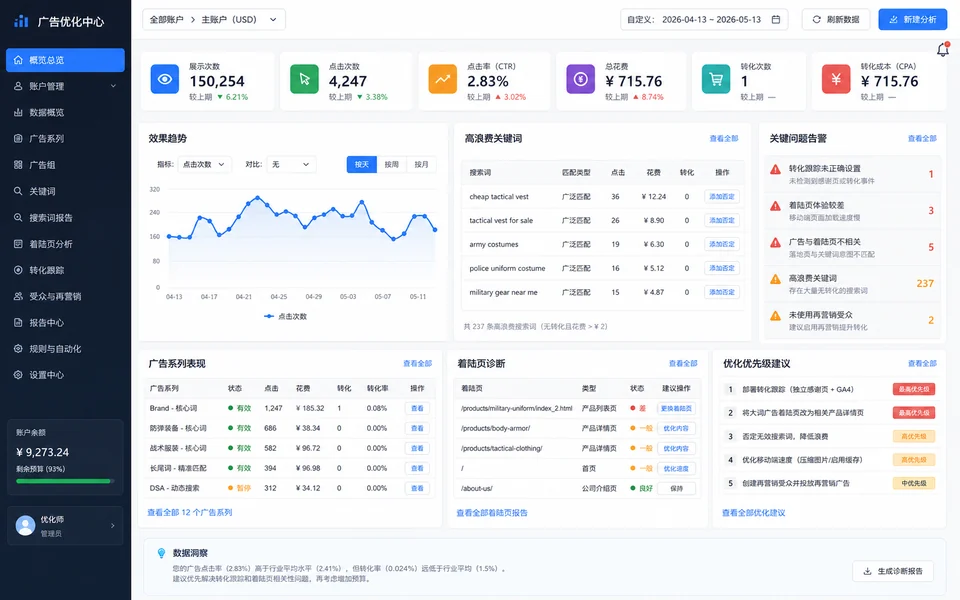This screenshot has height=600, width=960.
Task: Click the green cursor clicks icon
Action: click(x=304, y=79)
